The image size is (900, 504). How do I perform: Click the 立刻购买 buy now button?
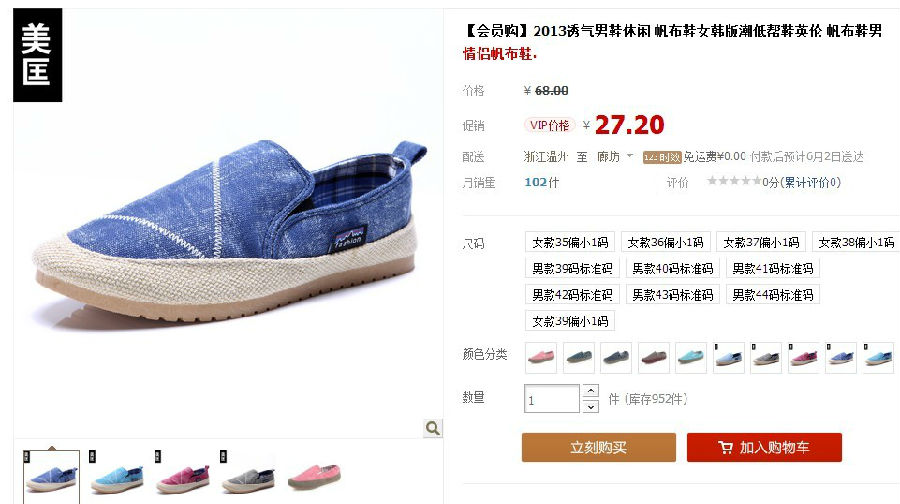pyautogui.click(x=599, y=448)
